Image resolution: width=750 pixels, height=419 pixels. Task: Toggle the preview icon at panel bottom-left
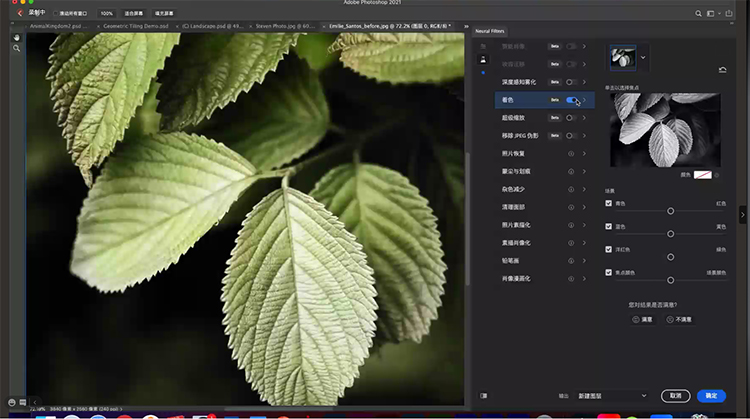[484, 396]
